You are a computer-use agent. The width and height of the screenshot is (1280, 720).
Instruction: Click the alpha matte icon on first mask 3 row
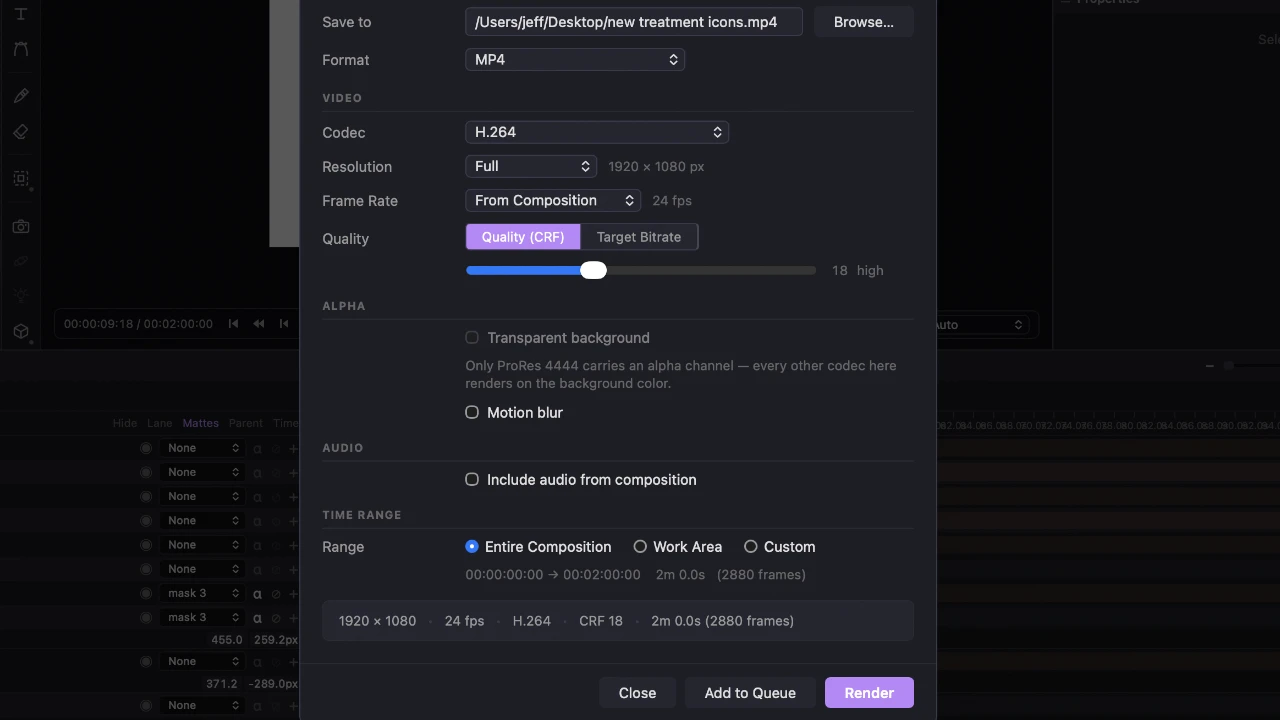pos(257,593)
